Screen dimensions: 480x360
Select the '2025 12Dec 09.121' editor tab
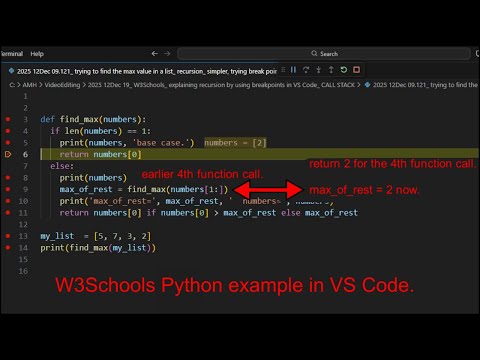pos(143,71)
